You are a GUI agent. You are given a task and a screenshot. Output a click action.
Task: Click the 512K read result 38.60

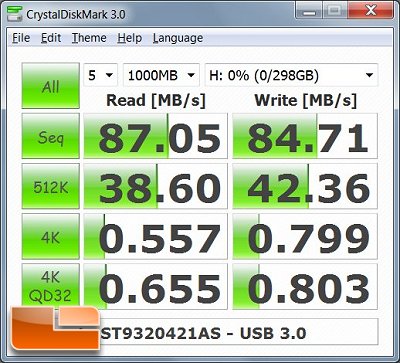155,186
